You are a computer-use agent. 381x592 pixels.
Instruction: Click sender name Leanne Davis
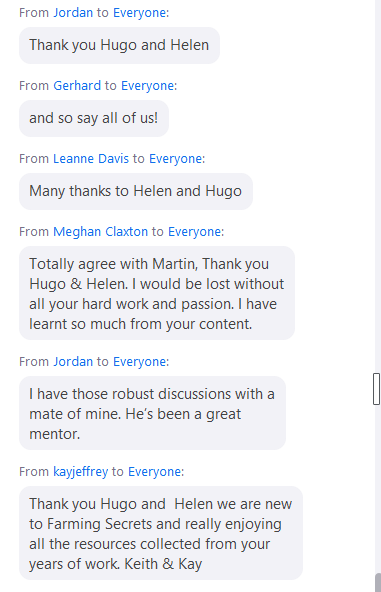click(91, 158)
